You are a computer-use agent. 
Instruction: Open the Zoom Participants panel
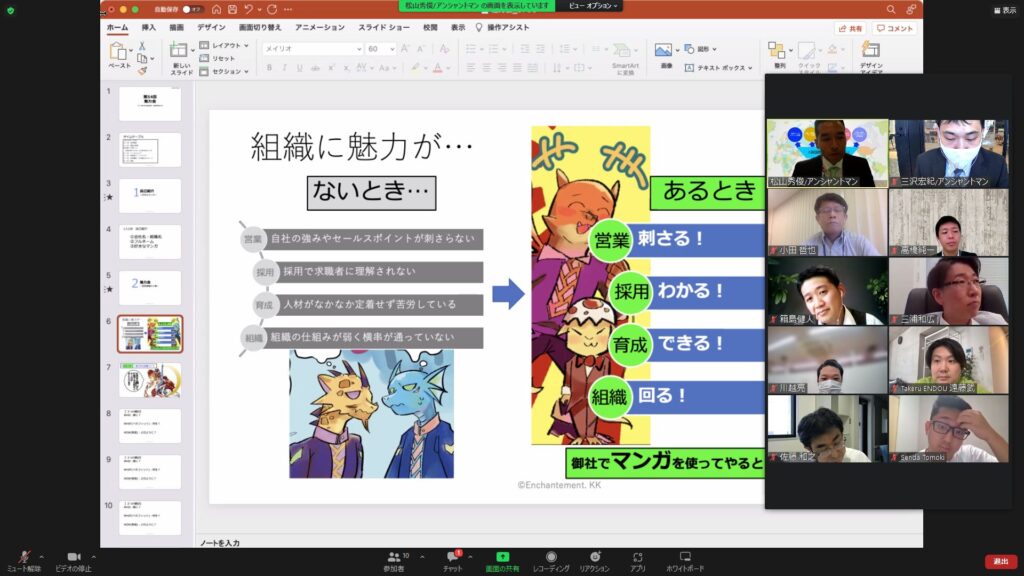point(394,557)
